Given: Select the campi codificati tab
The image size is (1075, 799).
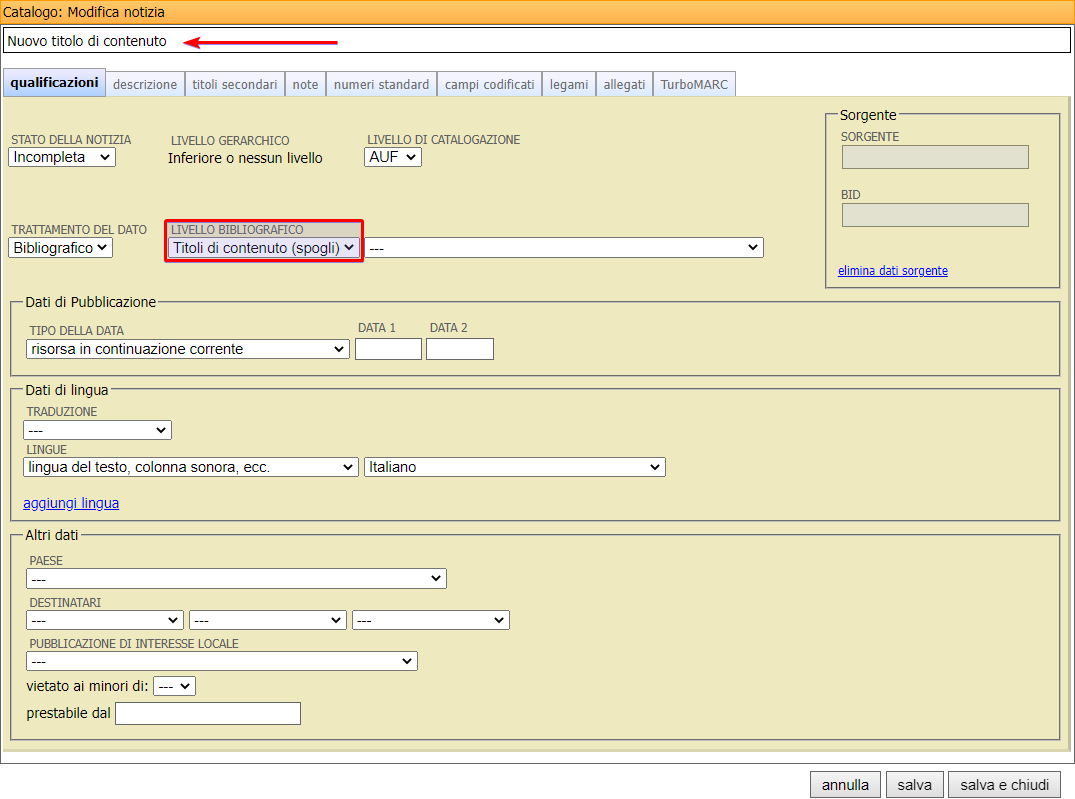Looking at the screenshot, I should [x=489, y=85].
